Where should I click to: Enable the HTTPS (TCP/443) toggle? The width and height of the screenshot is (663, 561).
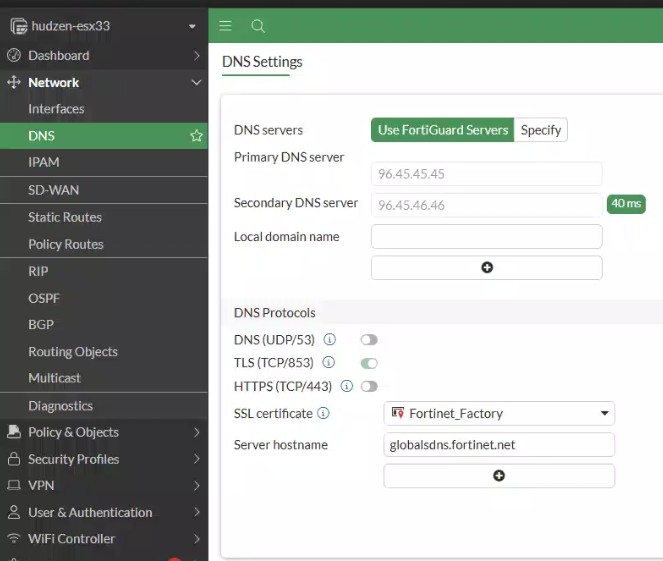pyautogui.click(x=369, y=386)
